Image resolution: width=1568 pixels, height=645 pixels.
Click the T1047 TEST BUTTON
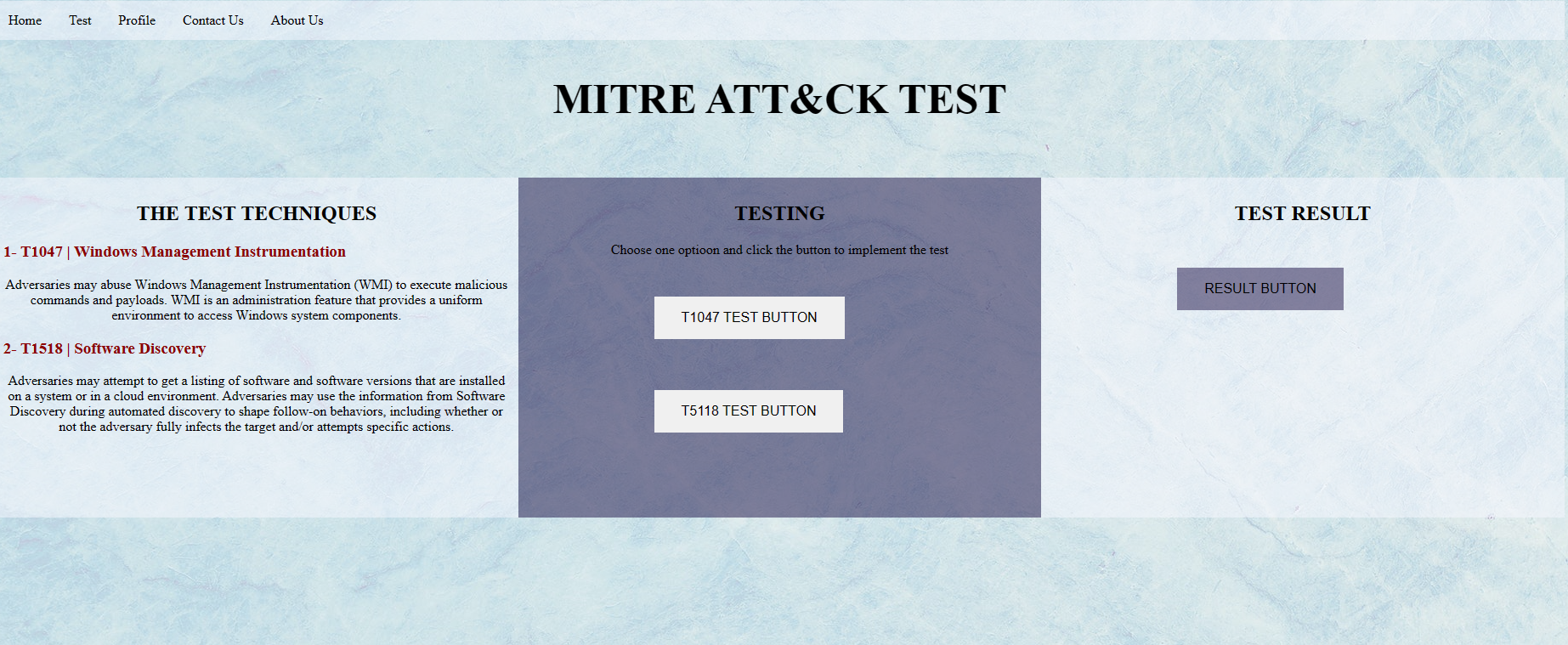(x=749, y=318)
